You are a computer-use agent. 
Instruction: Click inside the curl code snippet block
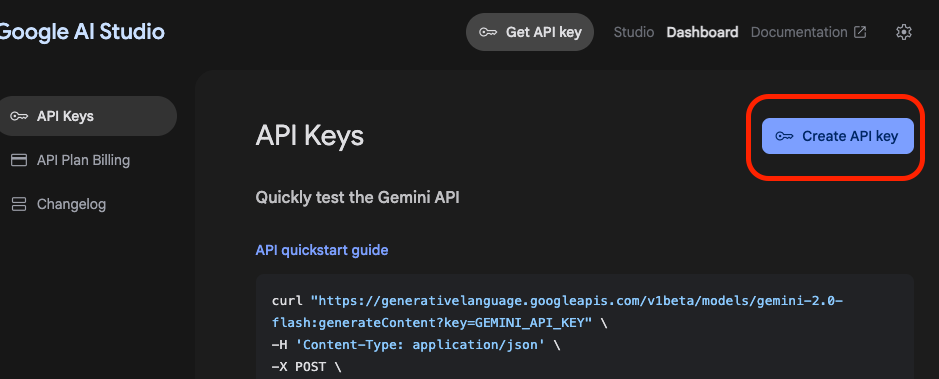(x=584, y=327)
